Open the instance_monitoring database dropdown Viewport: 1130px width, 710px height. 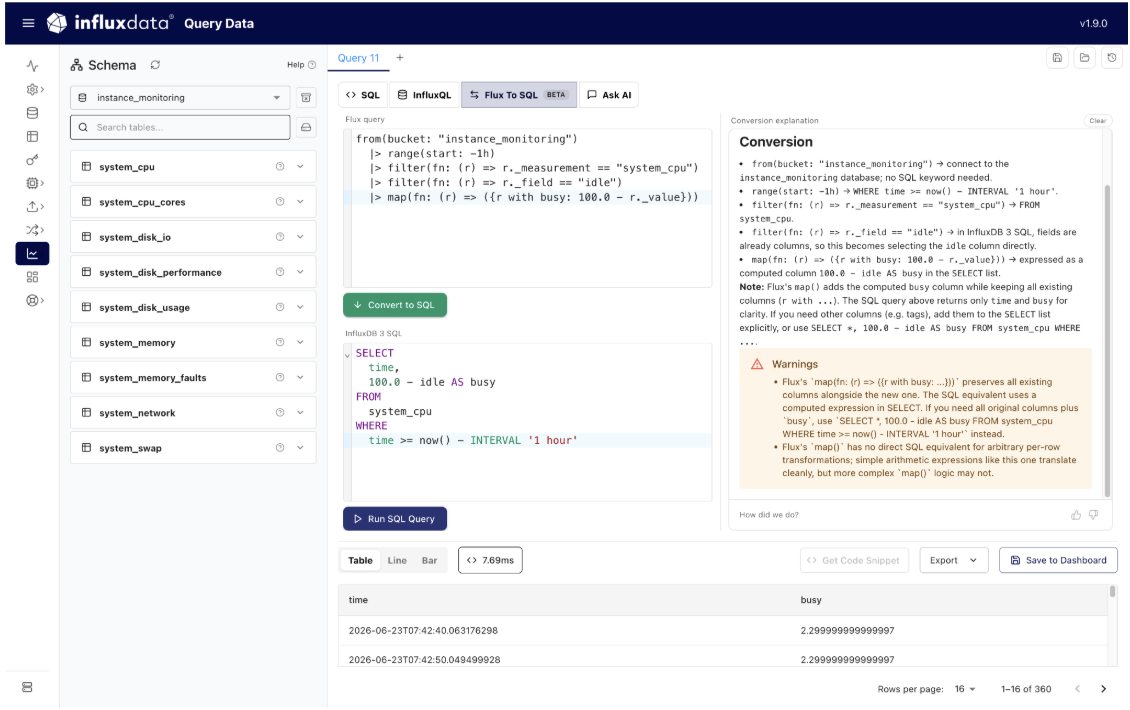pyautogui.click(x=180, y=97)
